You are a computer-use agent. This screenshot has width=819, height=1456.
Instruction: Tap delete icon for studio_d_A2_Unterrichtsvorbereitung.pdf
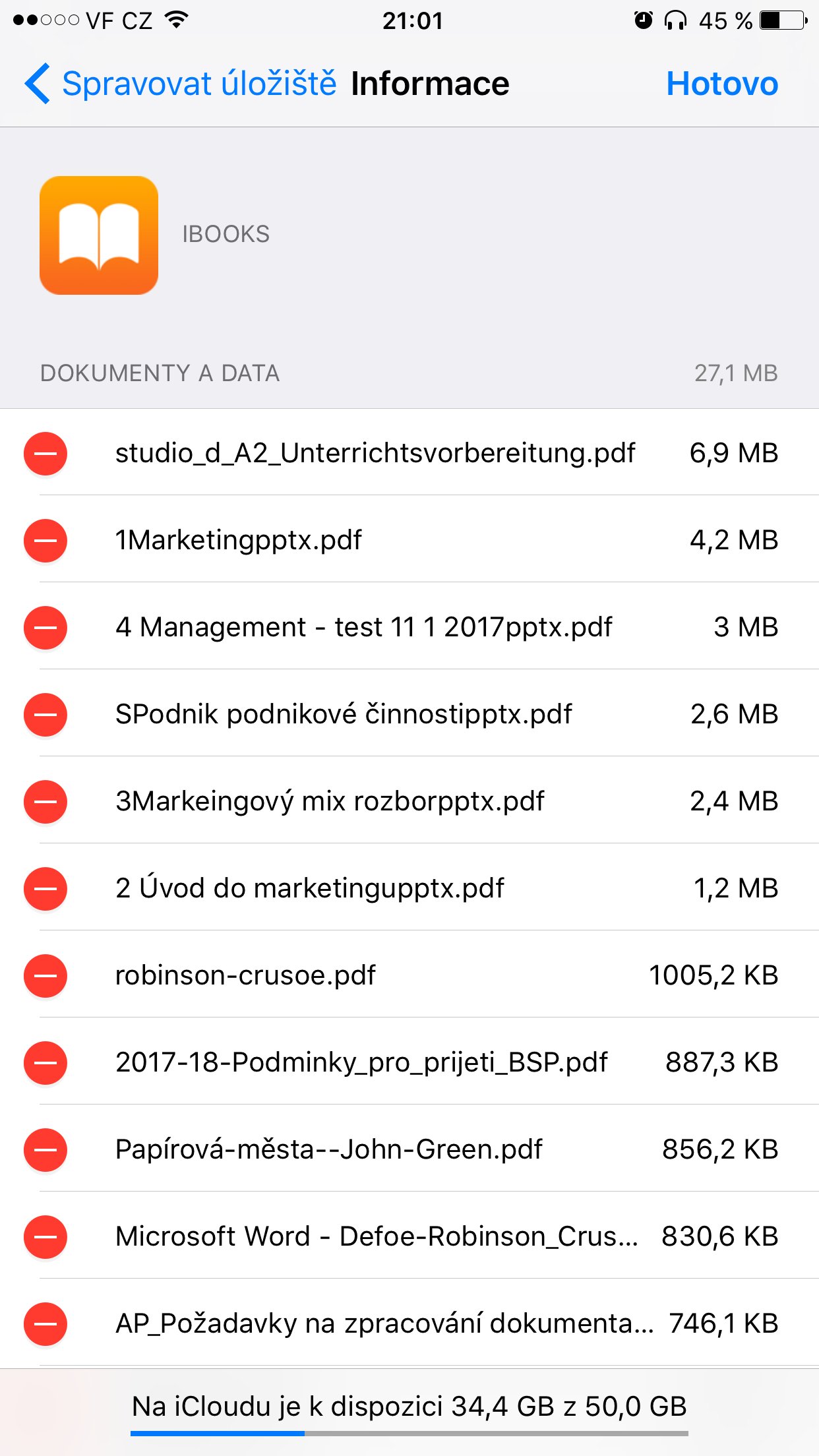45,454
